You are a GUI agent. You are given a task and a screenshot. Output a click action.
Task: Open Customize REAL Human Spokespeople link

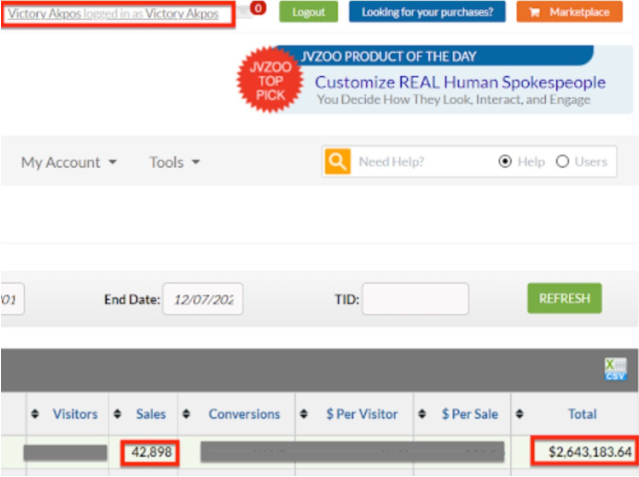click(460, 82)
